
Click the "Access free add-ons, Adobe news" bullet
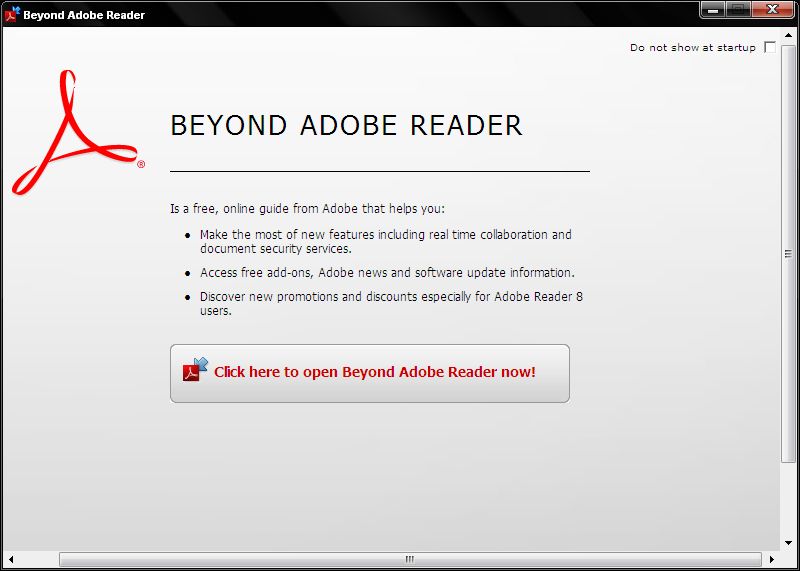coord(387,272)
